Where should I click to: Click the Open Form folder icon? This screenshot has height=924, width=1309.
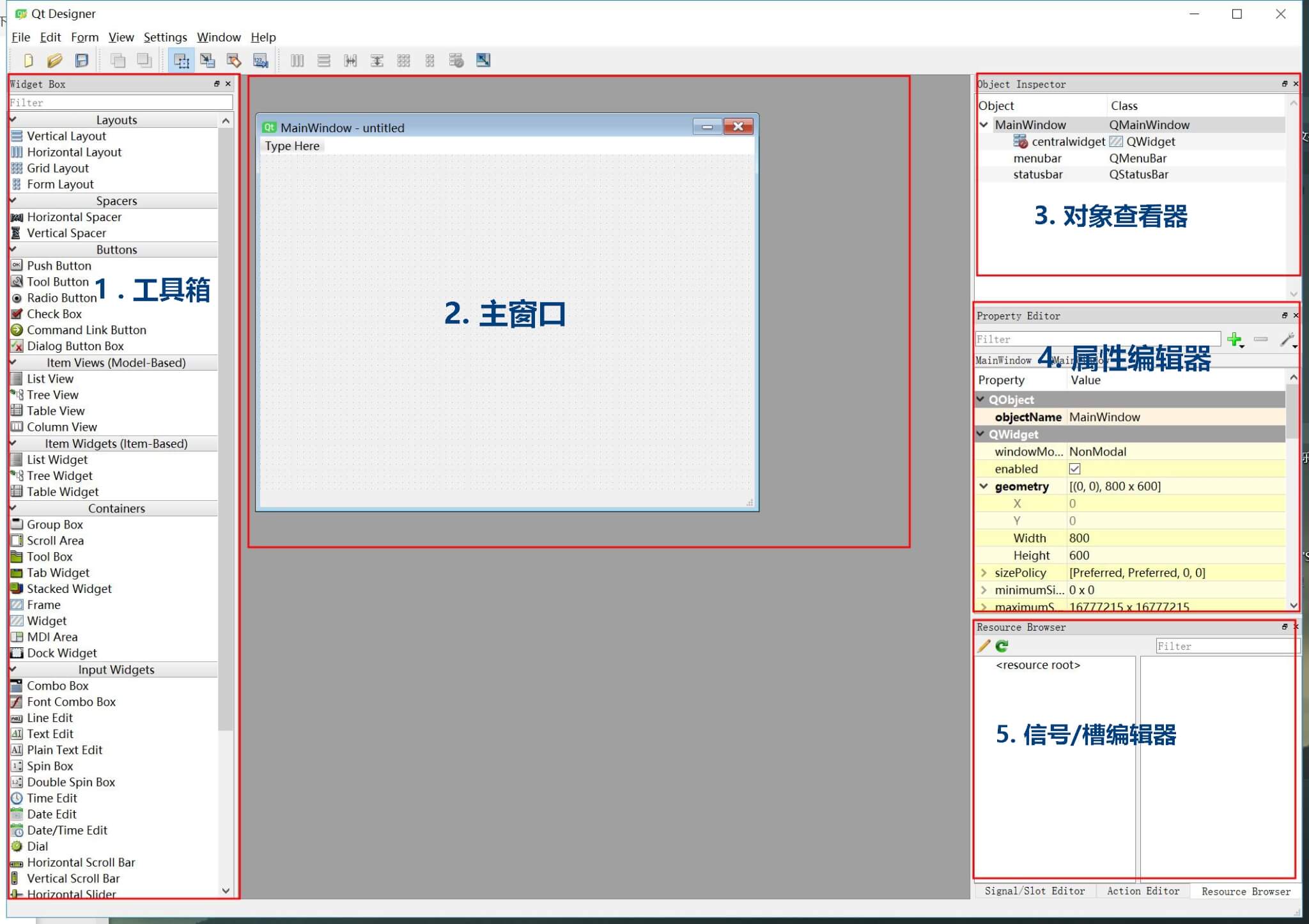click(x=54, y=61)
